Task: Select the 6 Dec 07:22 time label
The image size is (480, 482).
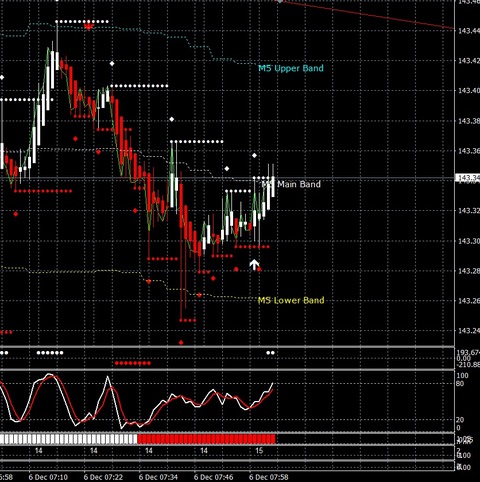Action: (x=103, y=477)
